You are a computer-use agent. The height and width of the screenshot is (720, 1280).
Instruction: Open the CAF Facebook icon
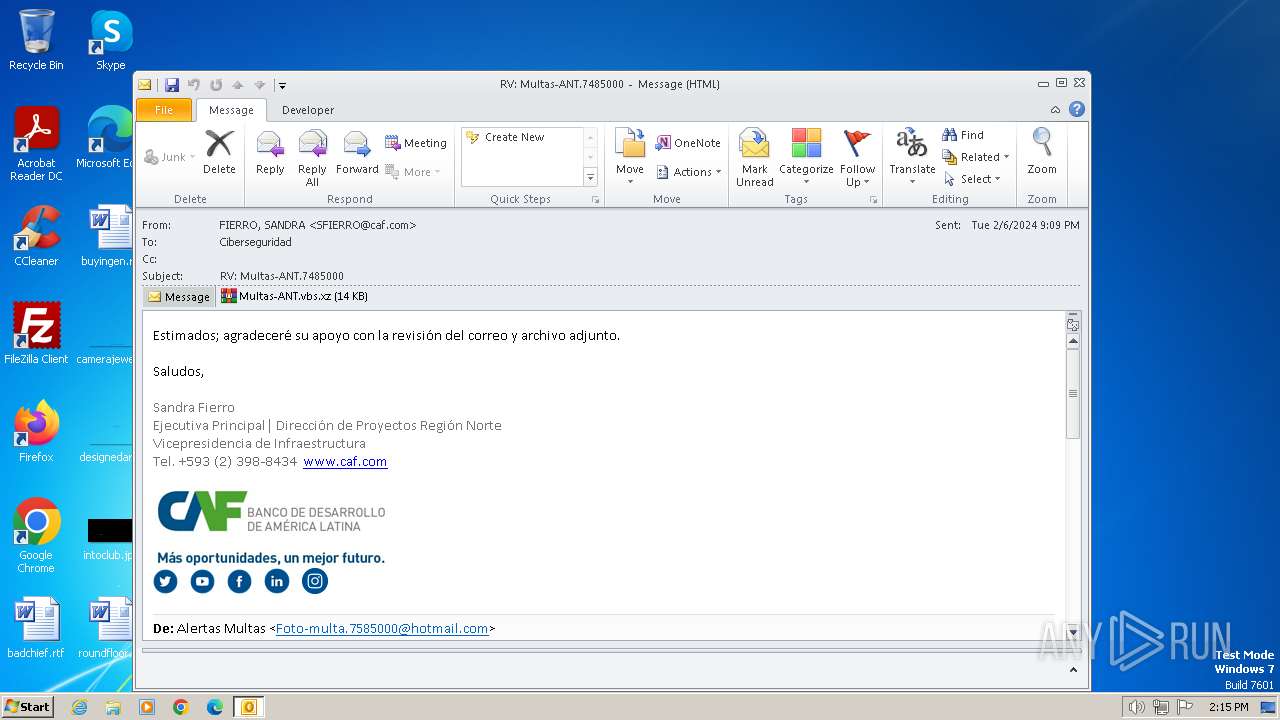click(x=239, y=581)
